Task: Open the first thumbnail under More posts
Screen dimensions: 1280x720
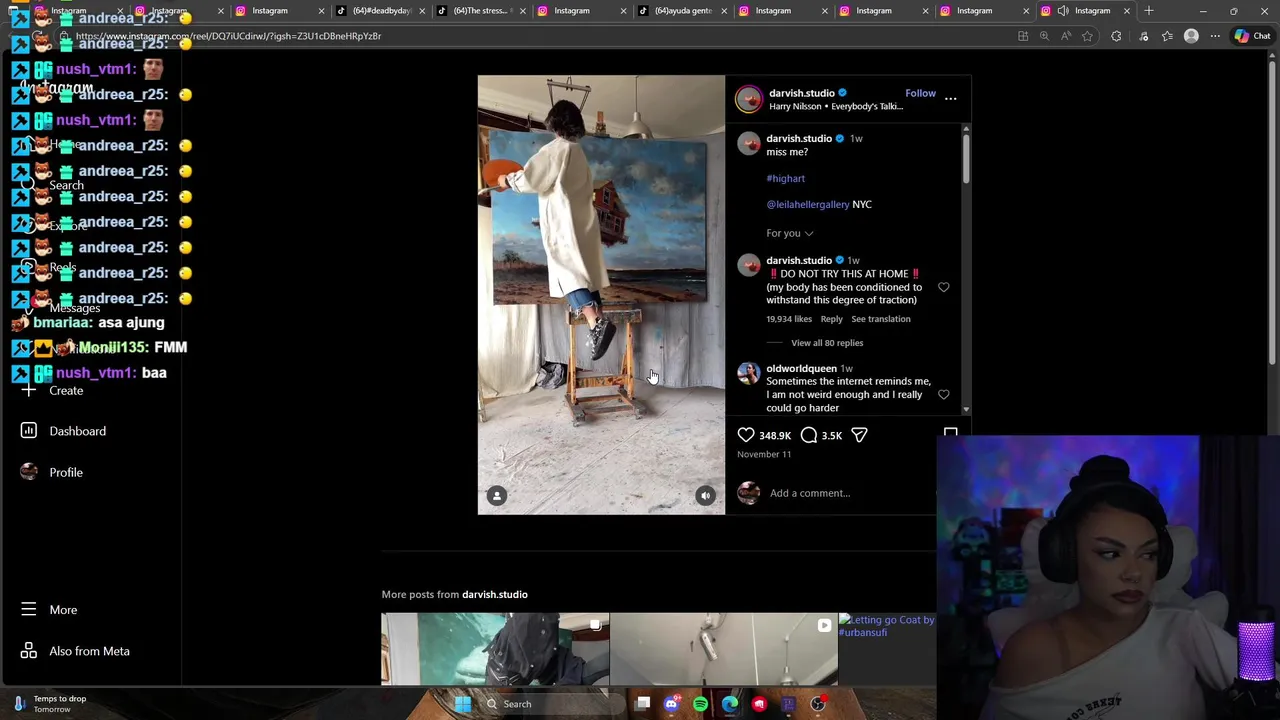Action: point(494,649)
